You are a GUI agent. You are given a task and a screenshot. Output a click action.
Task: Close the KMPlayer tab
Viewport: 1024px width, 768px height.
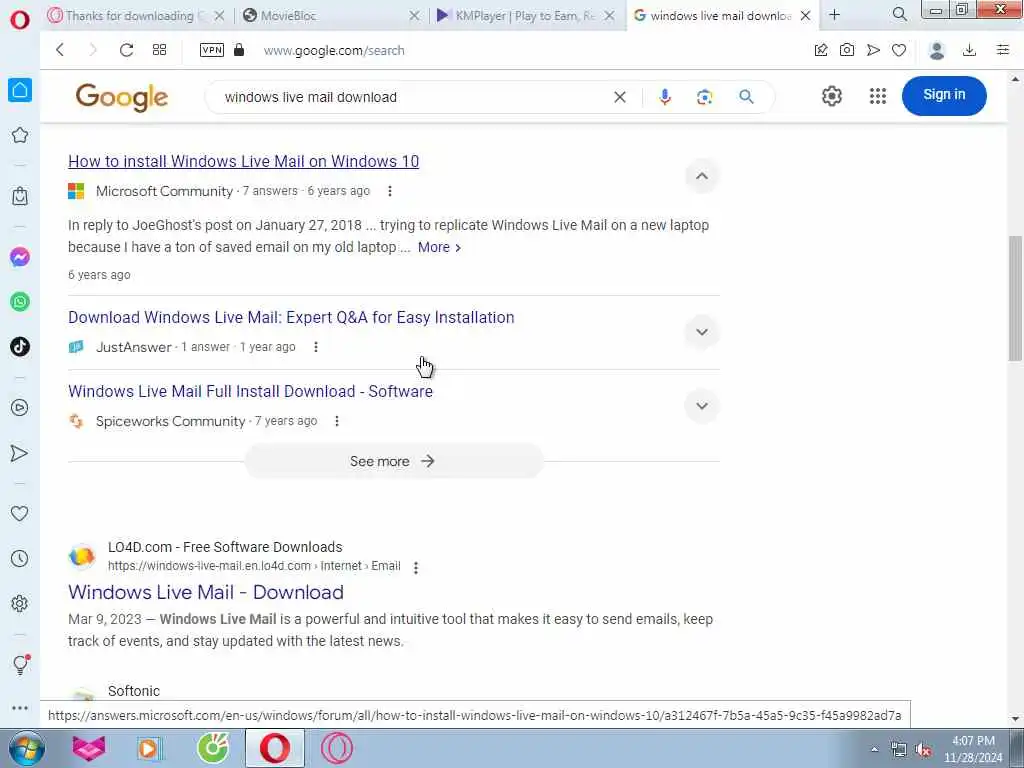pyautogui.click(x=609, y=16)
